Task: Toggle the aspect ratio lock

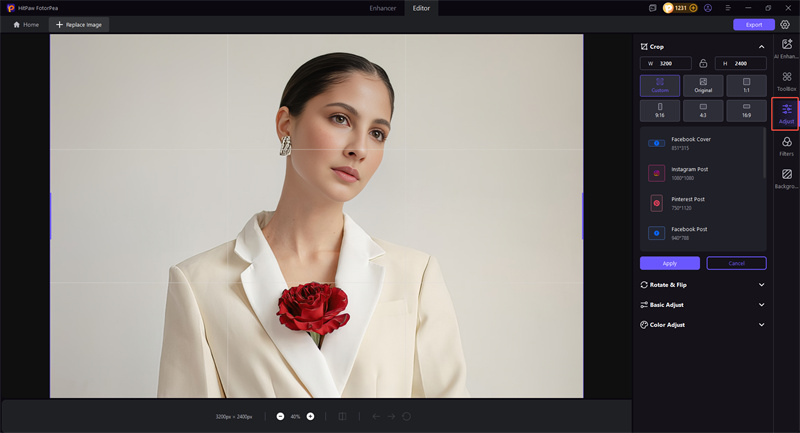Action: pyautogui.click(x=703, y=63)
